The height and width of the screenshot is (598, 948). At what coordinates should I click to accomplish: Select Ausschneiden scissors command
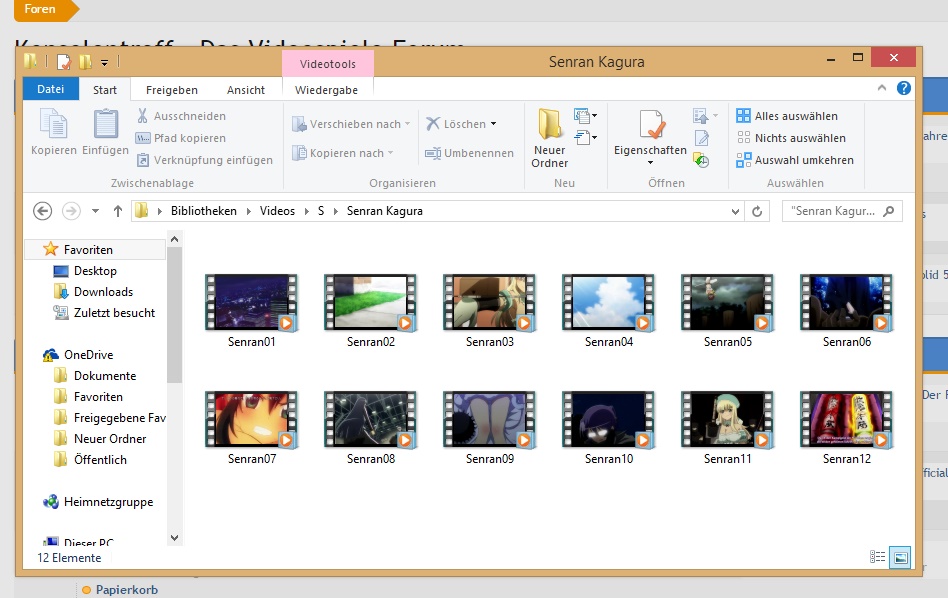tap(181, 115)
